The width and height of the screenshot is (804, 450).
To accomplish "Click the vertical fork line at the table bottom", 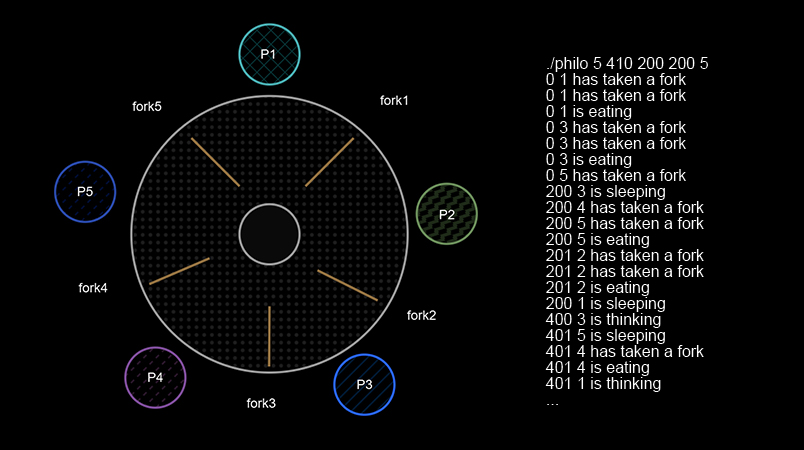I will click(269, 336).
